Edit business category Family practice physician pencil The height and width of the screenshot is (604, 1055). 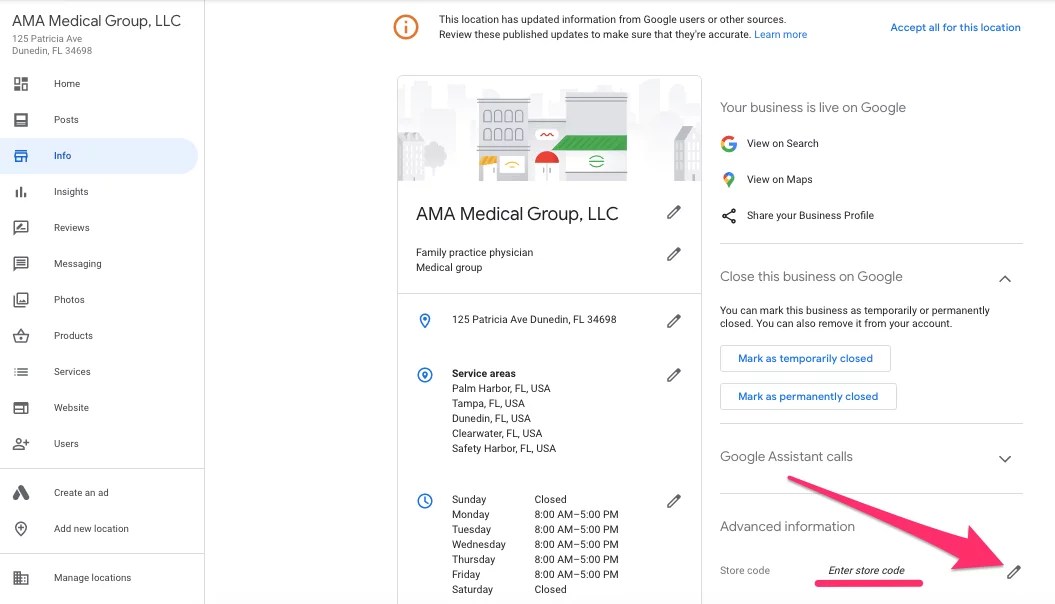click(x=674, y=254)
